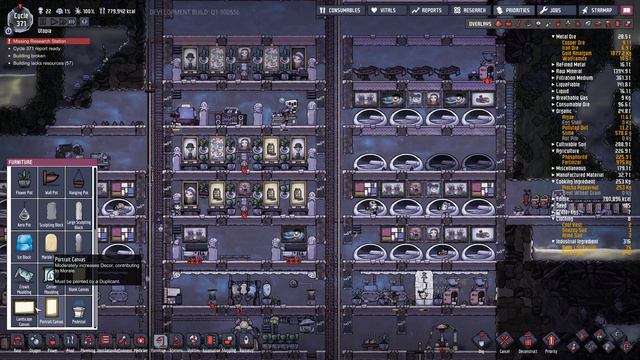
Task: Open the Stations build category
Action: click(176, 342)
